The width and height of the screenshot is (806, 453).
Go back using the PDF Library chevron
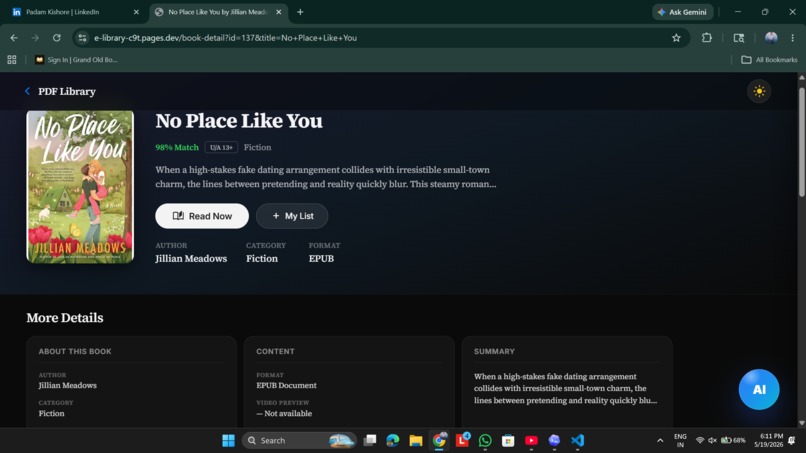tap(27, 91)
